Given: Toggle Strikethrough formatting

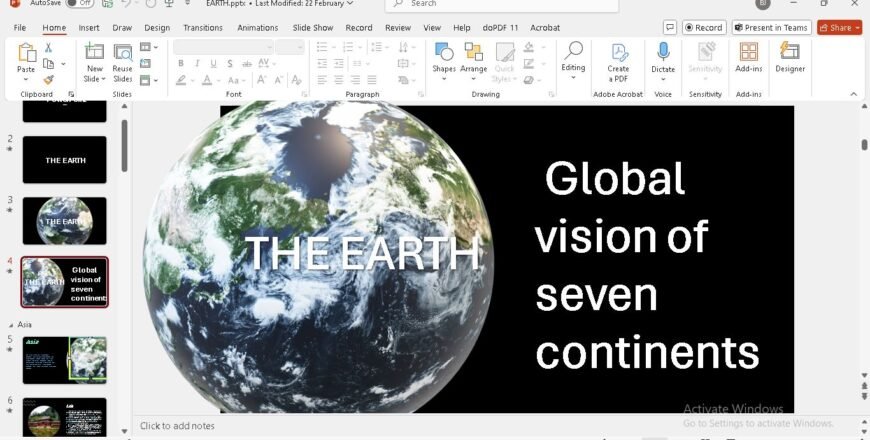Looking at the screenshot, I should click(246, 64).
